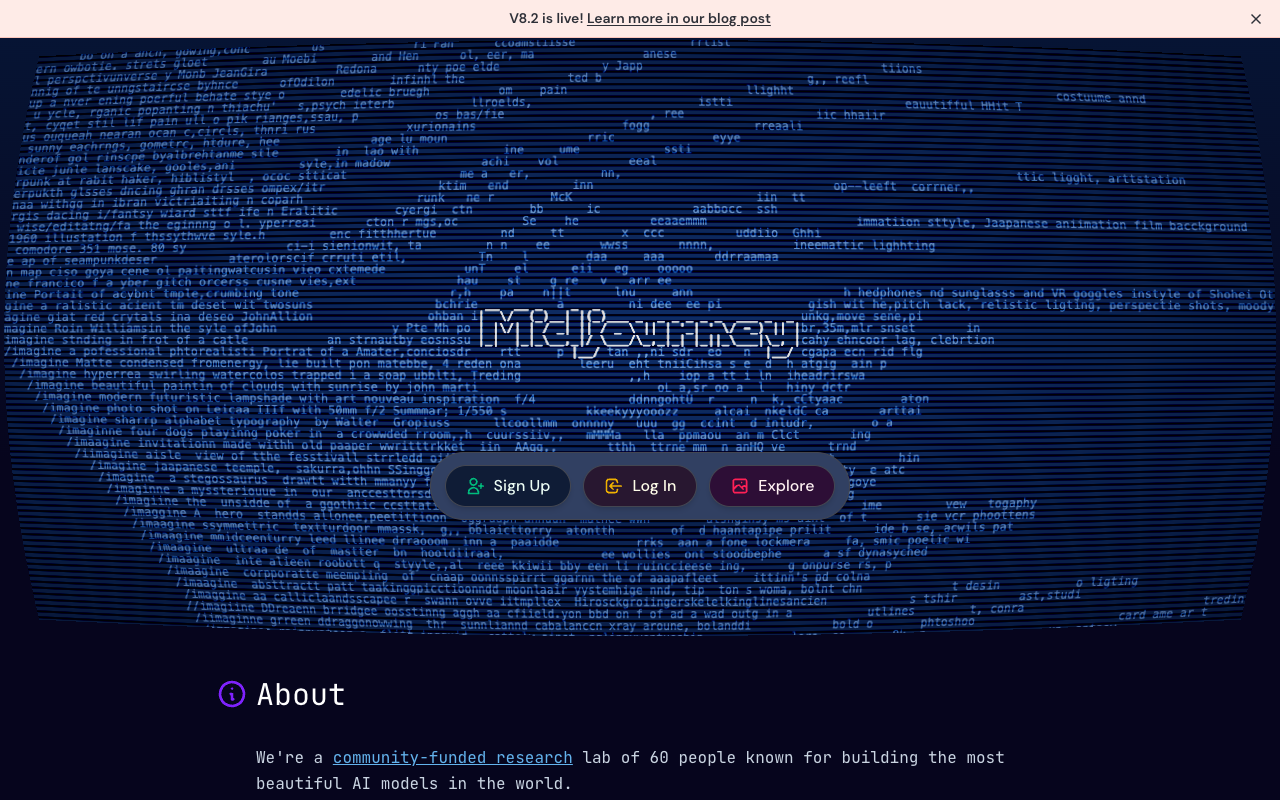Follow the community-funded research link
The image size is (1280, 800).
pos(453,758)
